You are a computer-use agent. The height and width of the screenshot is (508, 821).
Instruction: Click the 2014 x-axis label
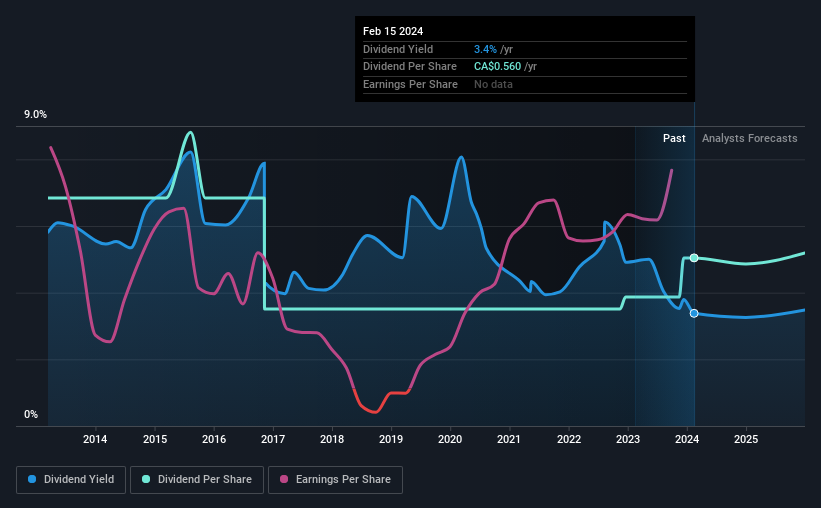coord(95,439)
